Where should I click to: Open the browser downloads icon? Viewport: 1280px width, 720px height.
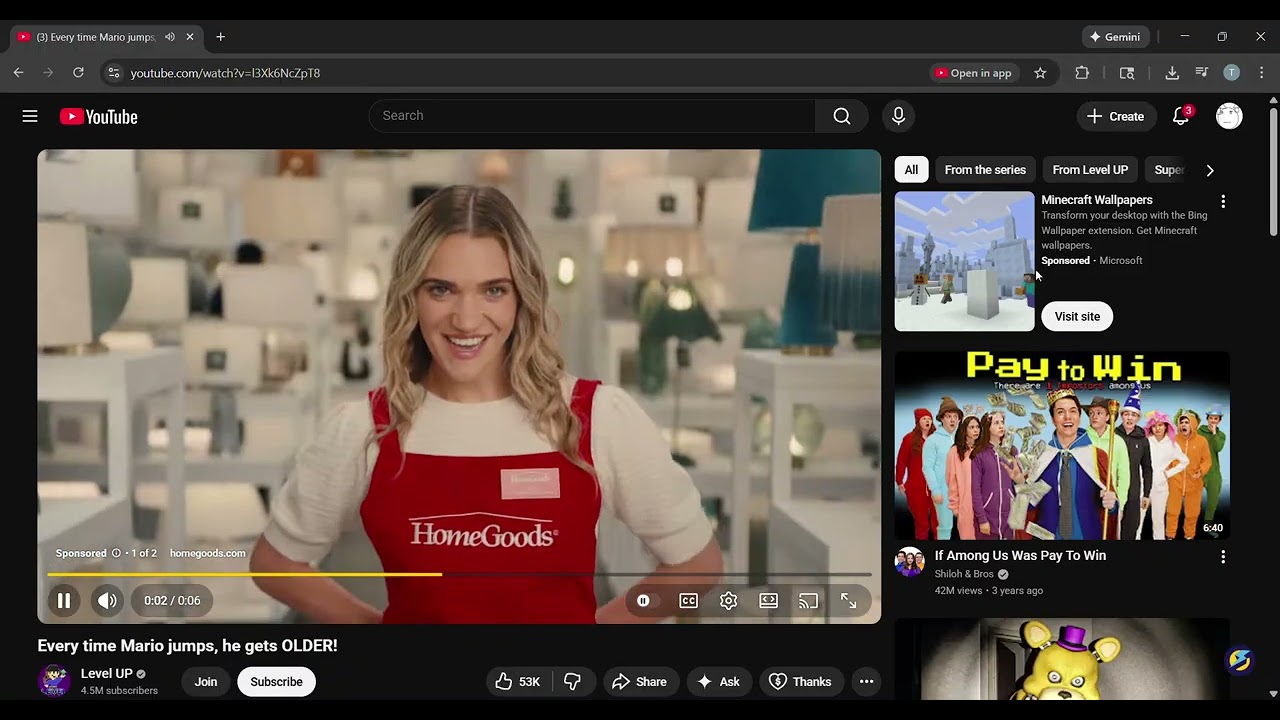tap(1172, 73)
